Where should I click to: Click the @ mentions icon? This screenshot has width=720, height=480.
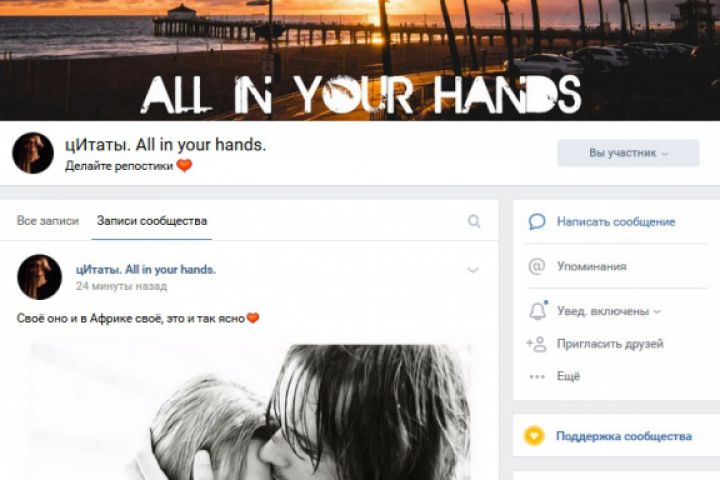click(x=537, y=266)
